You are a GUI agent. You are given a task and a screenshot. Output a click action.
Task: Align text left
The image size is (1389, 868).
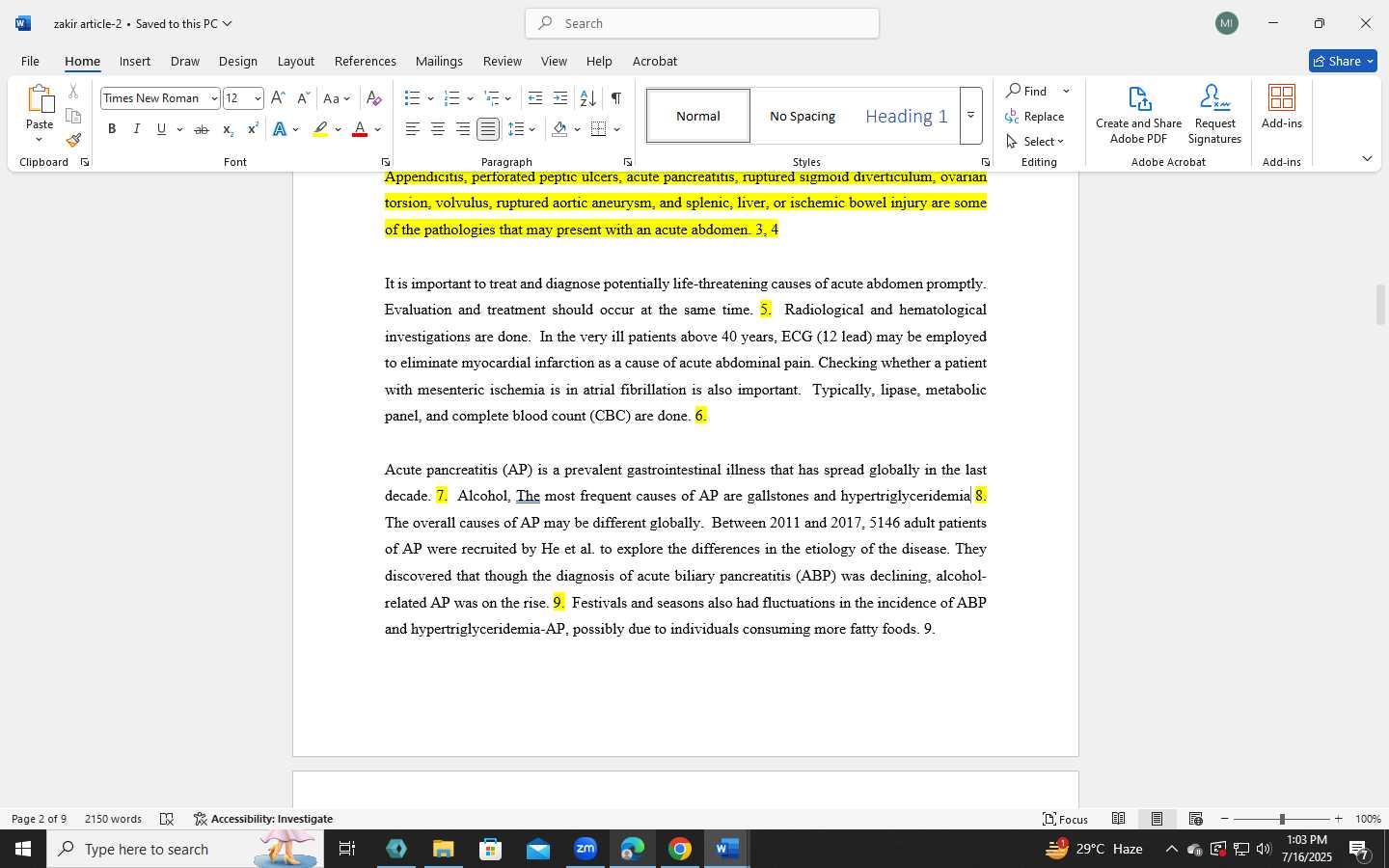pos(413,129)
